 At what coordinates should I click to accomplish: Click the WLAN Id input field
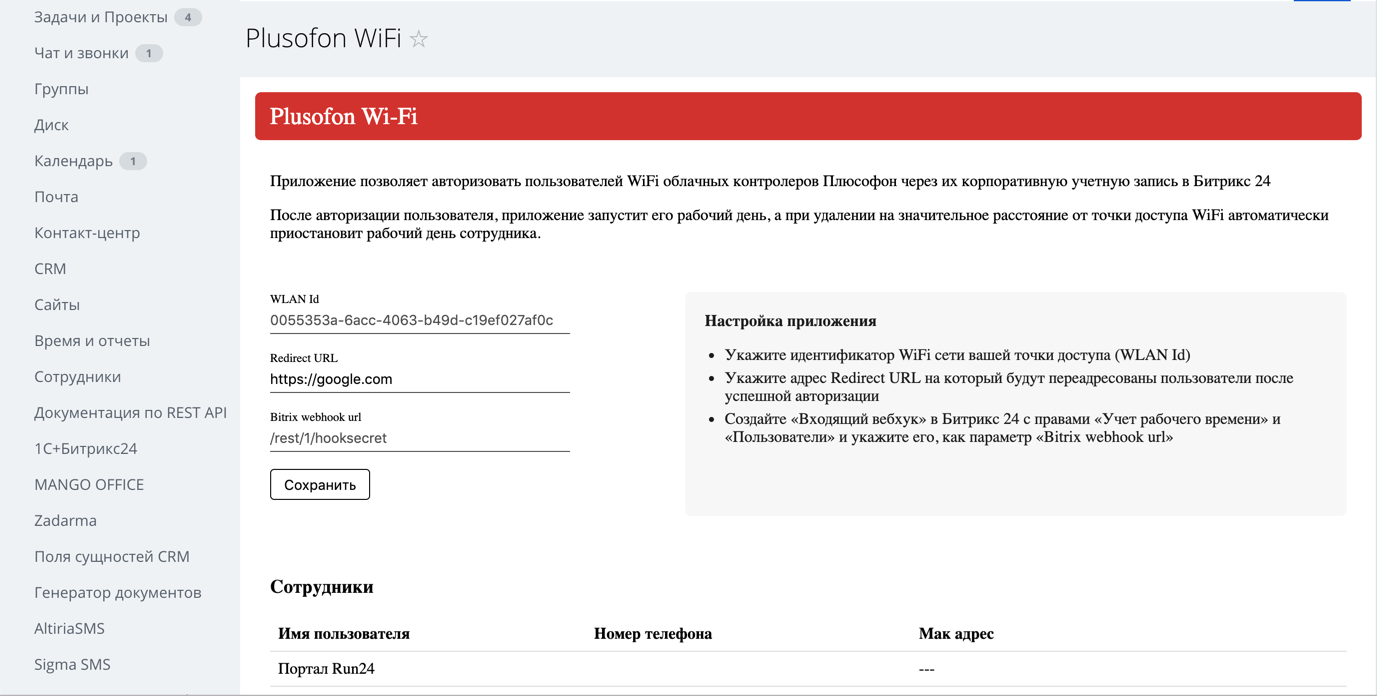point(419,321)
